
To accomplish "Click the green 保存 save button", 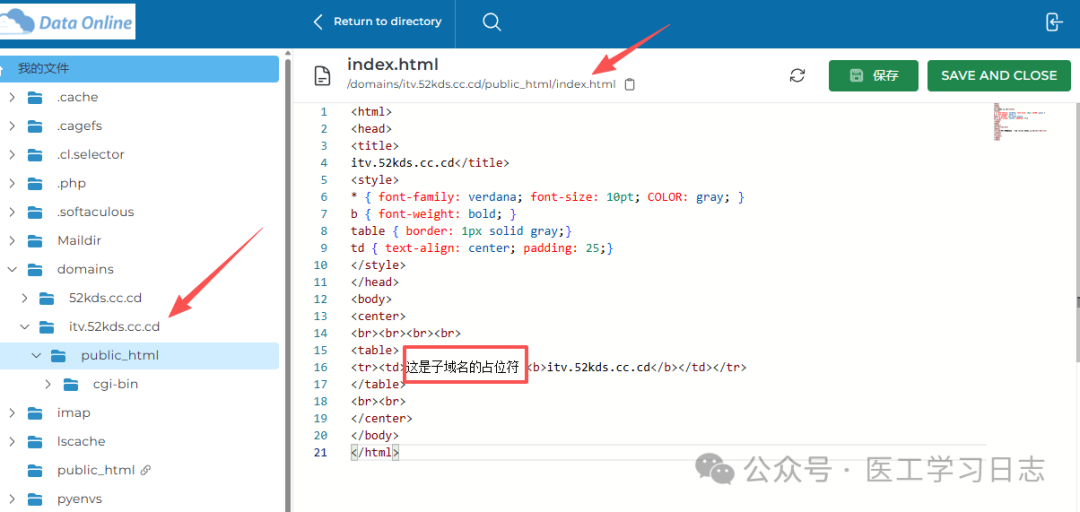I will 873,76.
